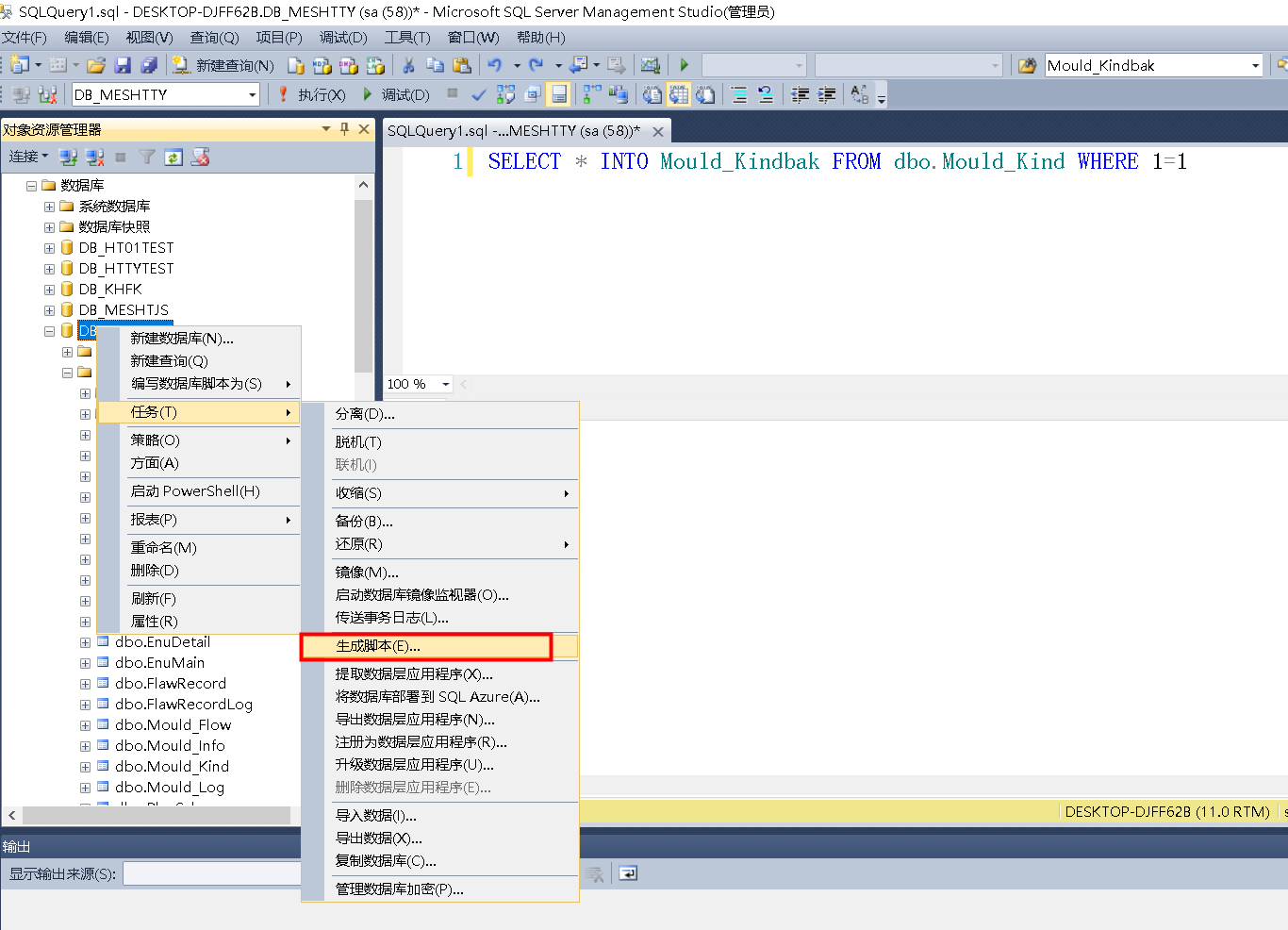Select the DB_MESHTJS database row
1288x930 pixels.
124,310
